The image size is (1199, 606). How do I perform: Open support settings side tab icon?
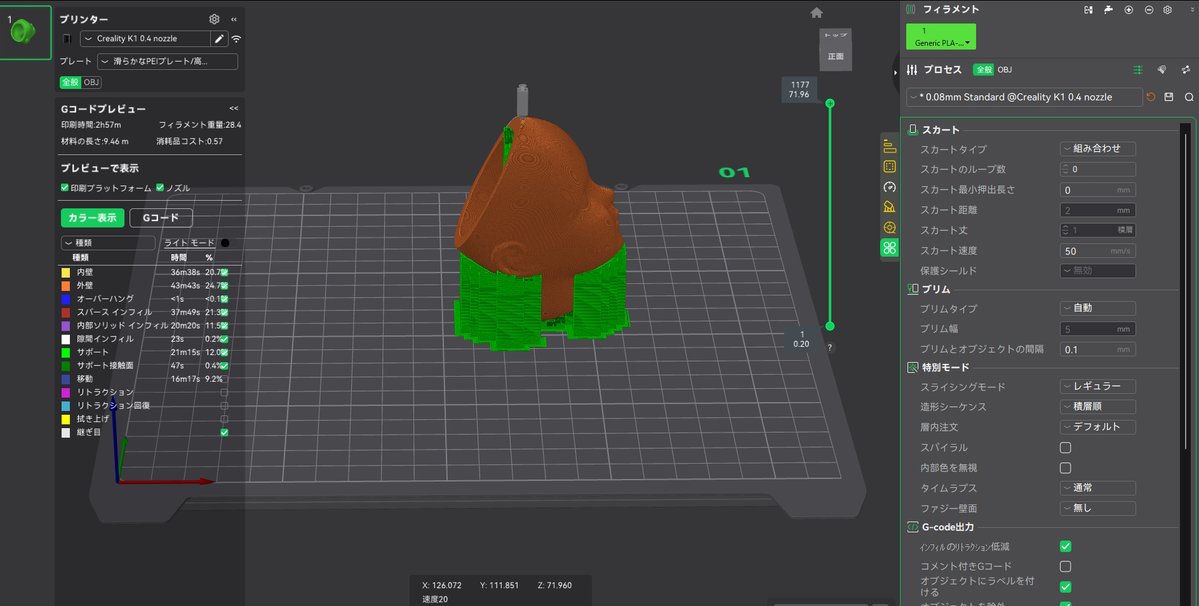pyautogui.click(x=889, y=207)
